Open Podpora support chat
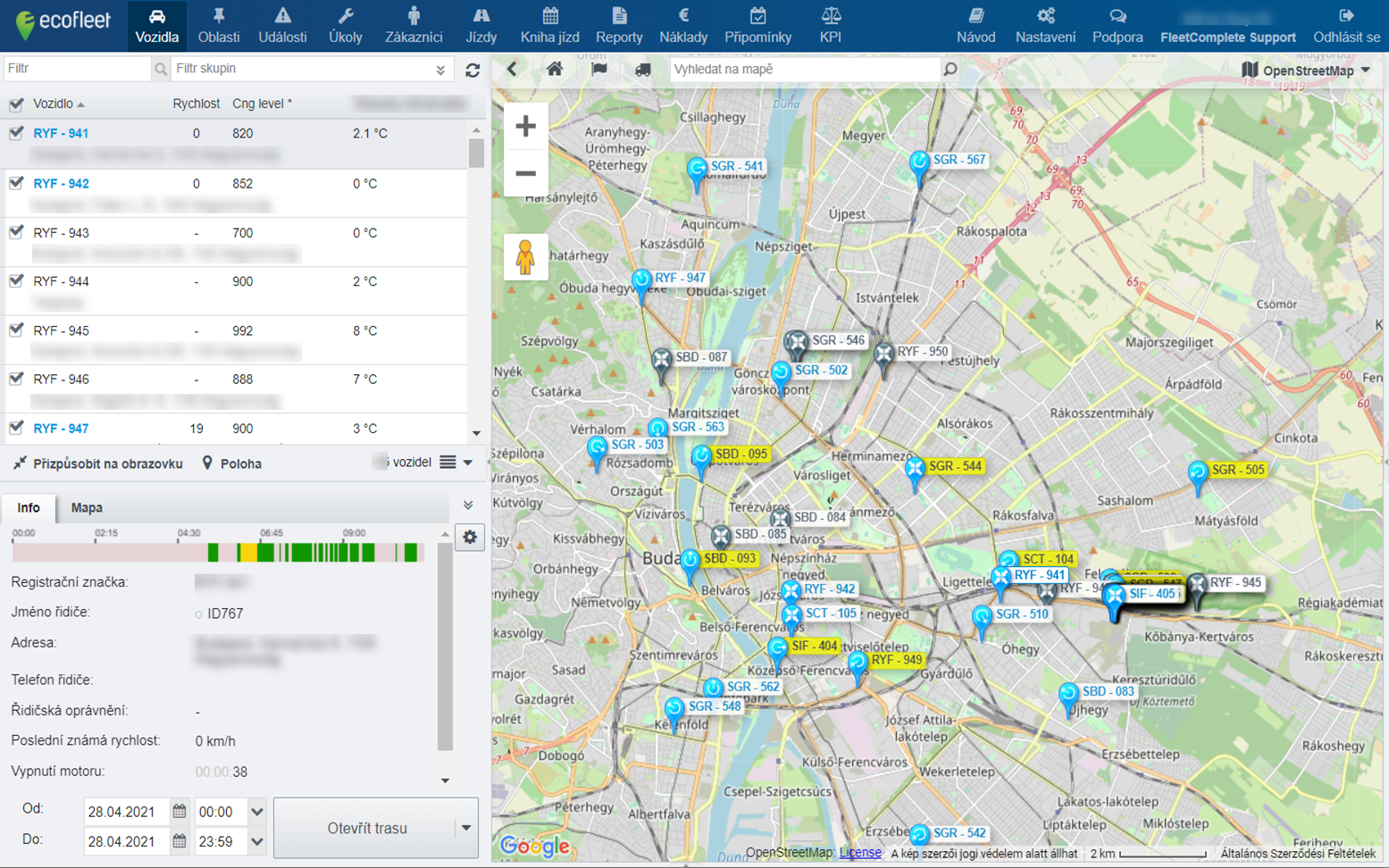The width and height of the screenshot is (1389, 868). point(1117,25)
